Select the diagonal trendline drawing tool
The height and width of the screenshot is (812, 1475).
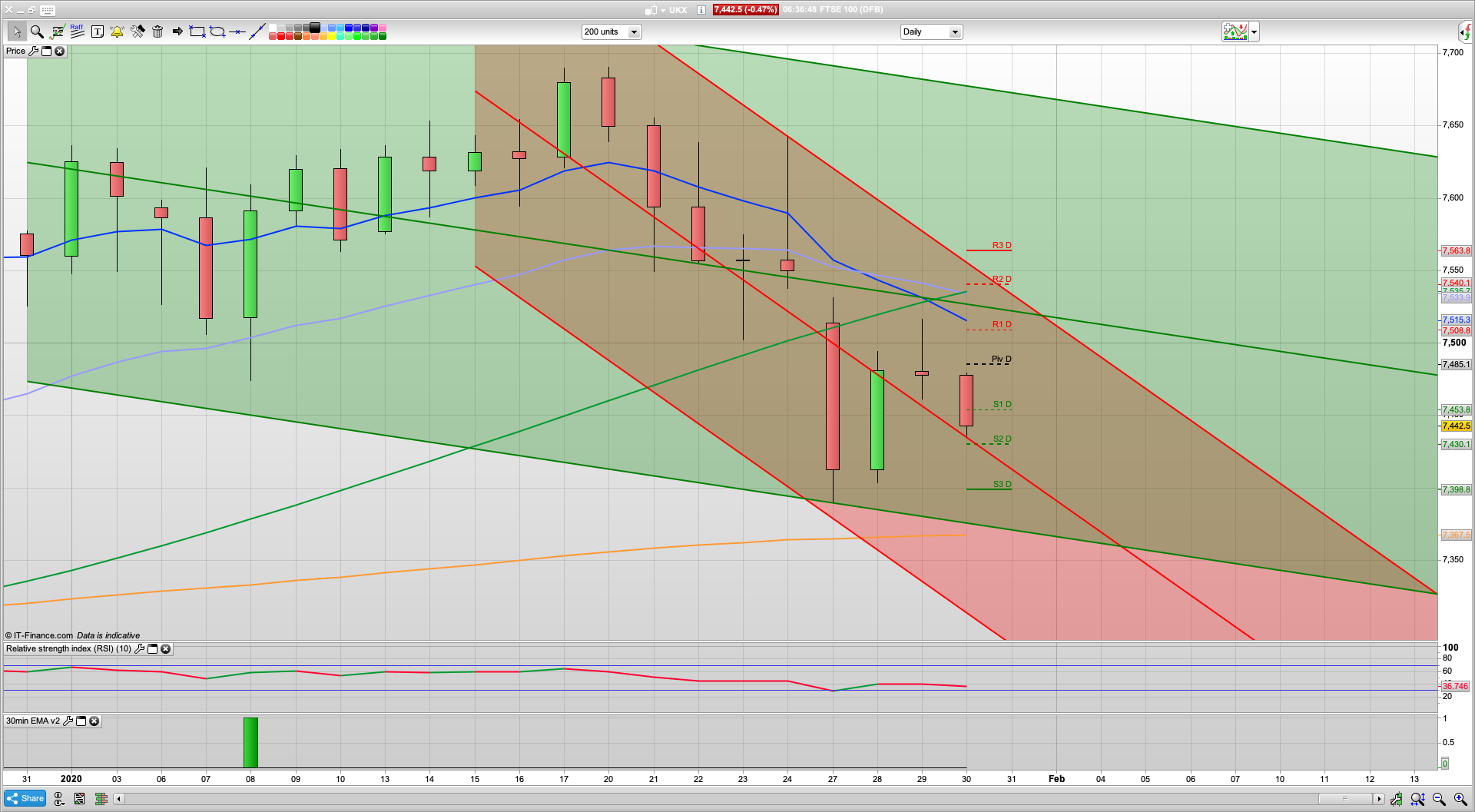[x=257, y=31]
